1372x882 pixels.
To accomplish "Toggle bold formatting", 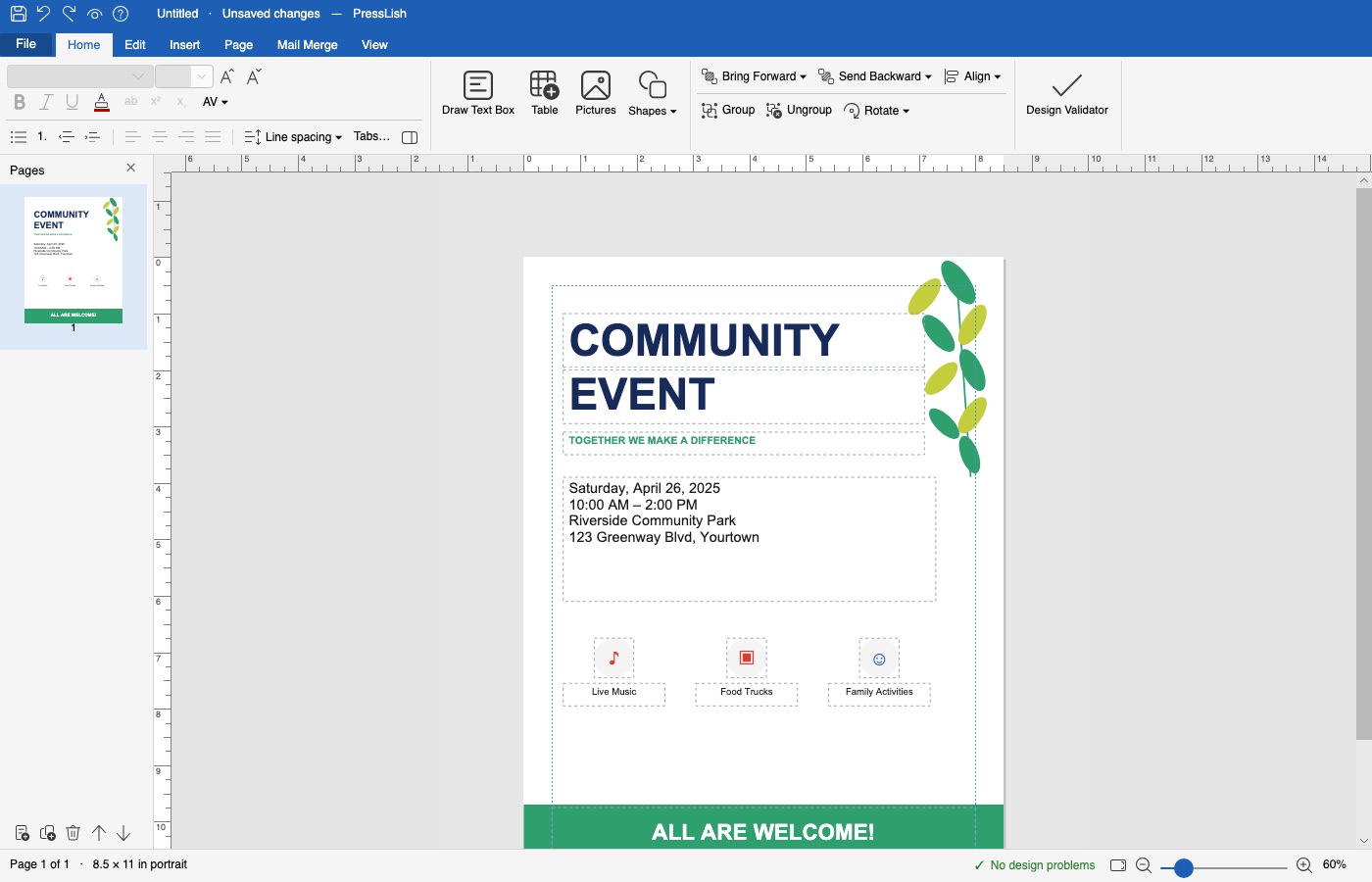I will [x=19, y=102].
